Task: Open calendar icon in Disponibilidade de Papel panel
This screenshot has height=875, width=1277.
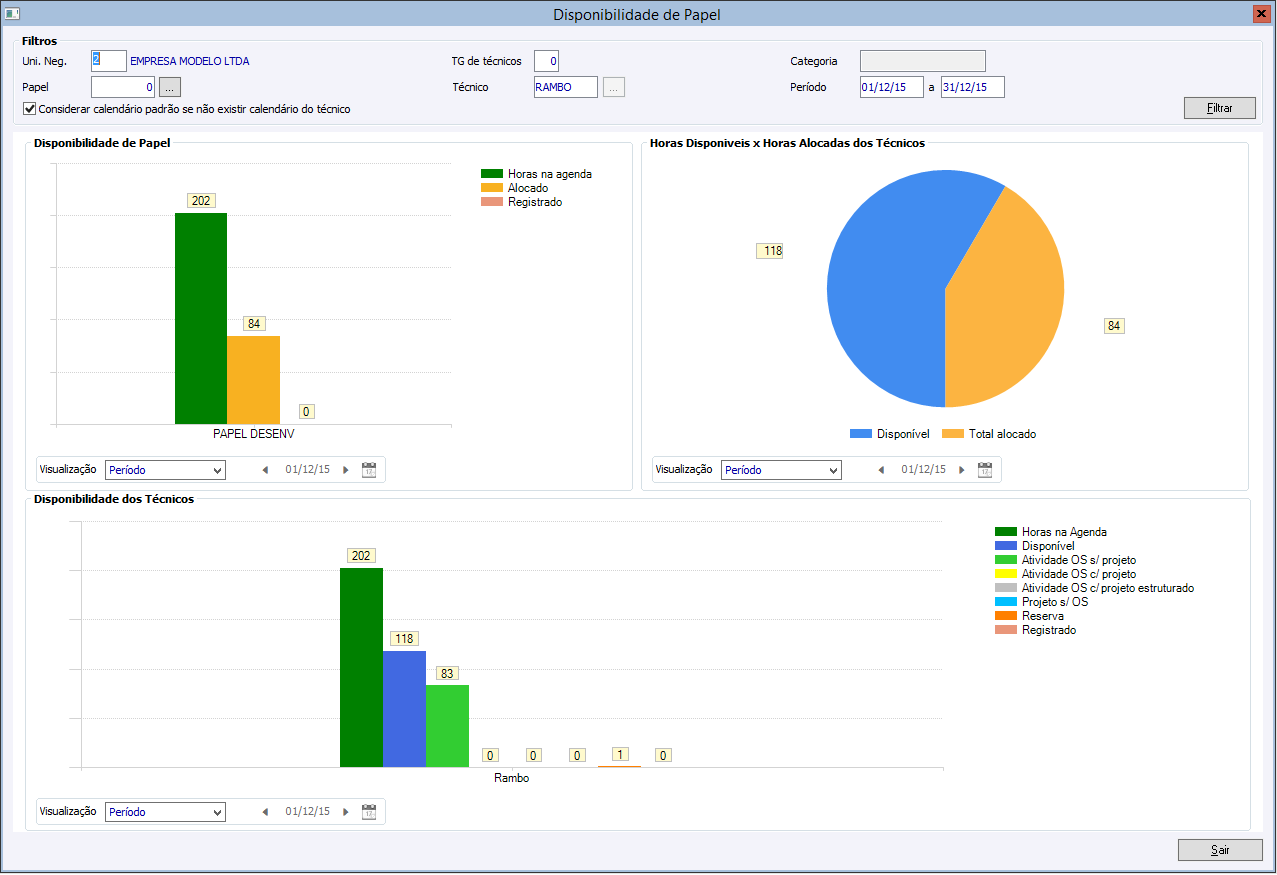Action: [x=369, y=470]
